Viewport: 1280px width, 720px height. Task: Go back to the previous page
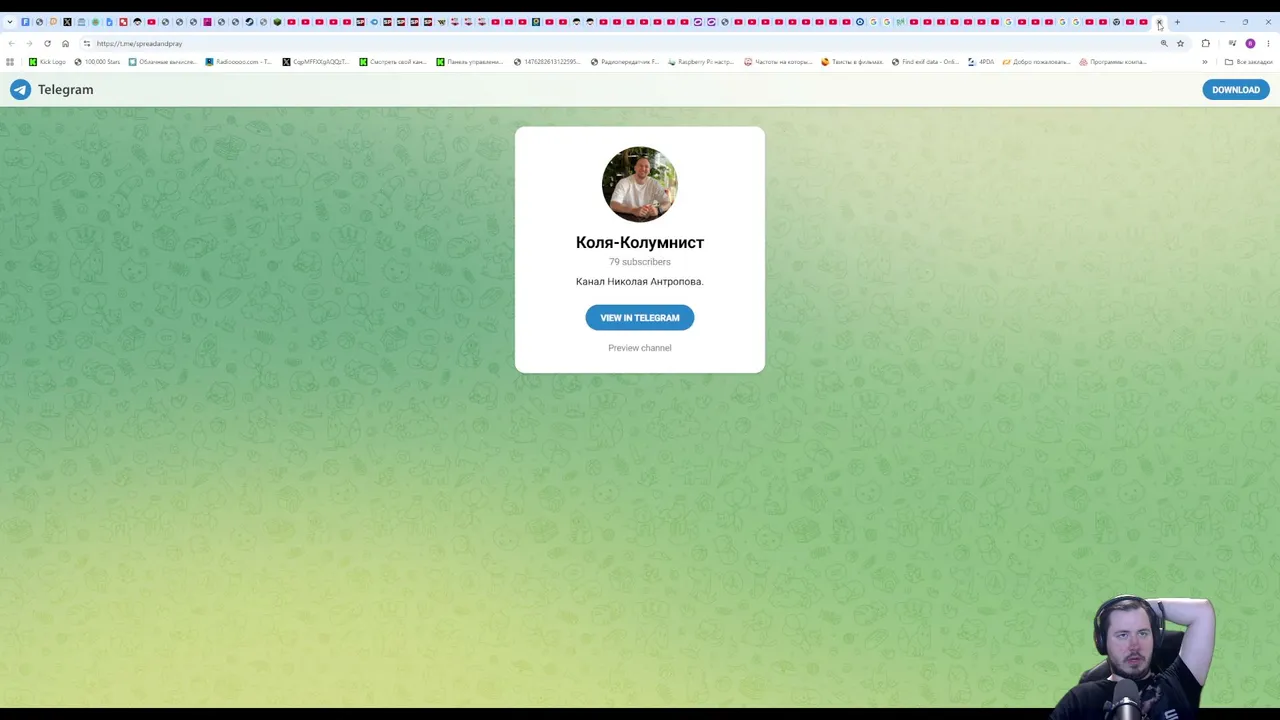pyautogui.click(x=12, y=44)
